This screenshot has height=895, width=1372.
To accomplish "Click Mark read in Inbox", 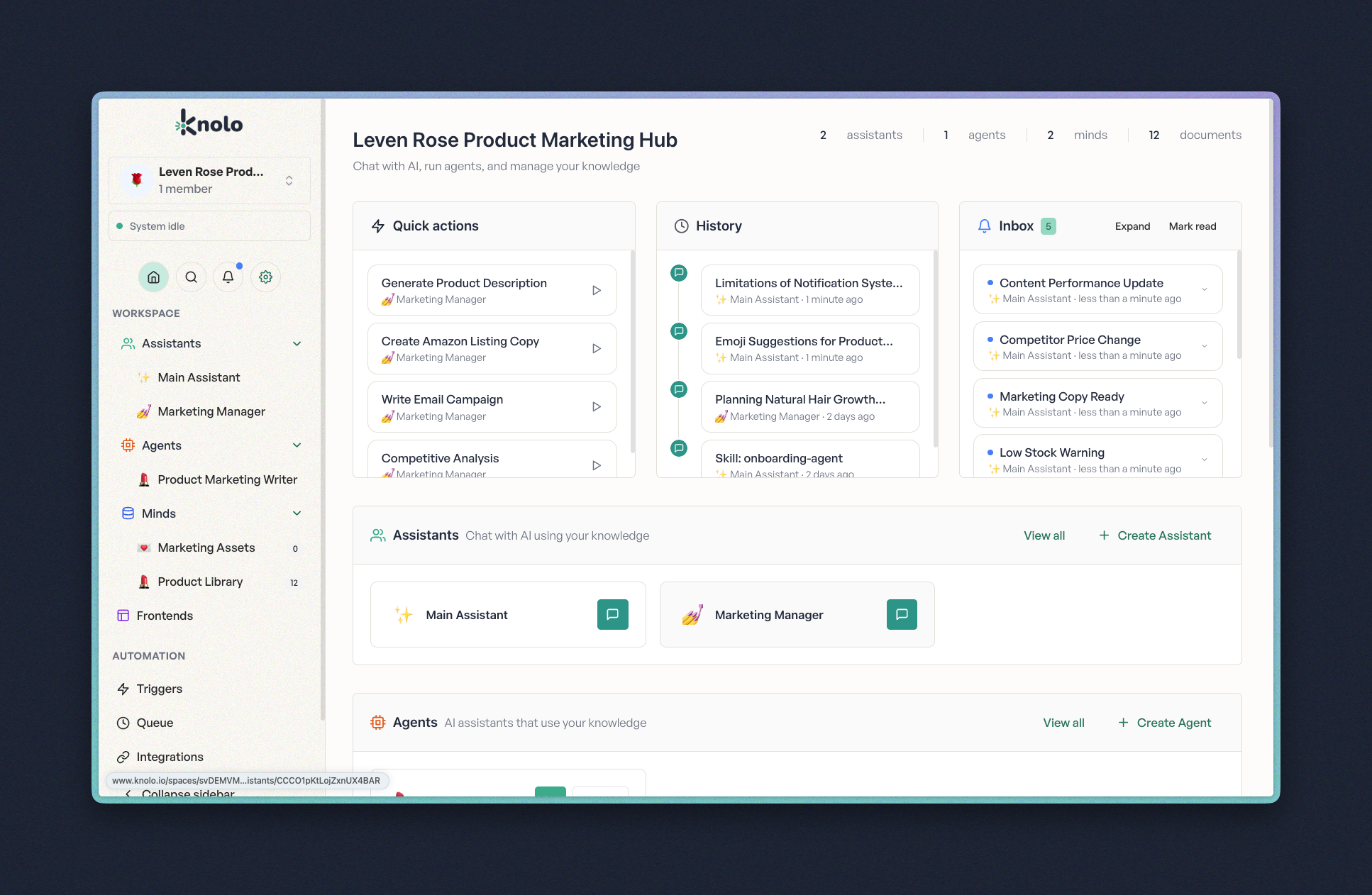I will pos(1193,226).
